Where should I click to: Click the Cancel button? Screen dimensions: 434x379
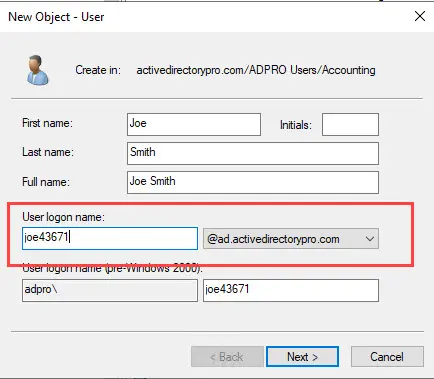387,357
